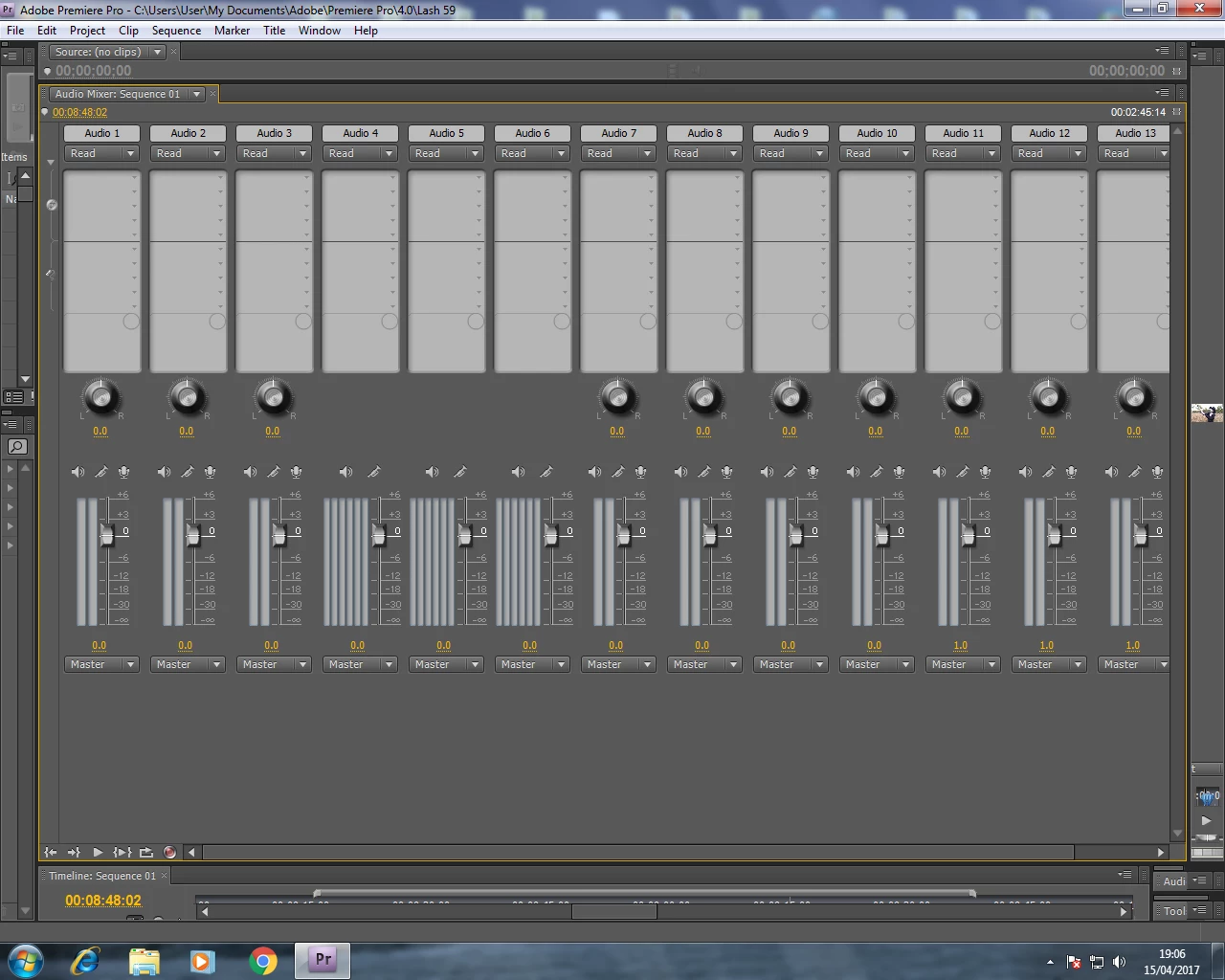Click the show/hide tracks arrow beside Record button
Image resolution: width=1225 pixels, height=980 pixels.
click(191, 852)
